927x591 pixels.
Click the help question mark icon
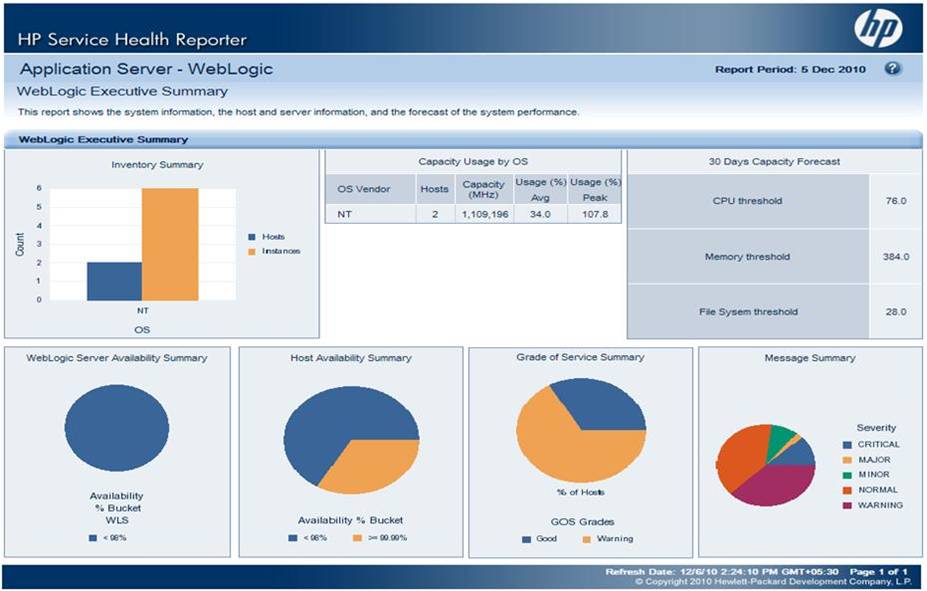(893, 69)
